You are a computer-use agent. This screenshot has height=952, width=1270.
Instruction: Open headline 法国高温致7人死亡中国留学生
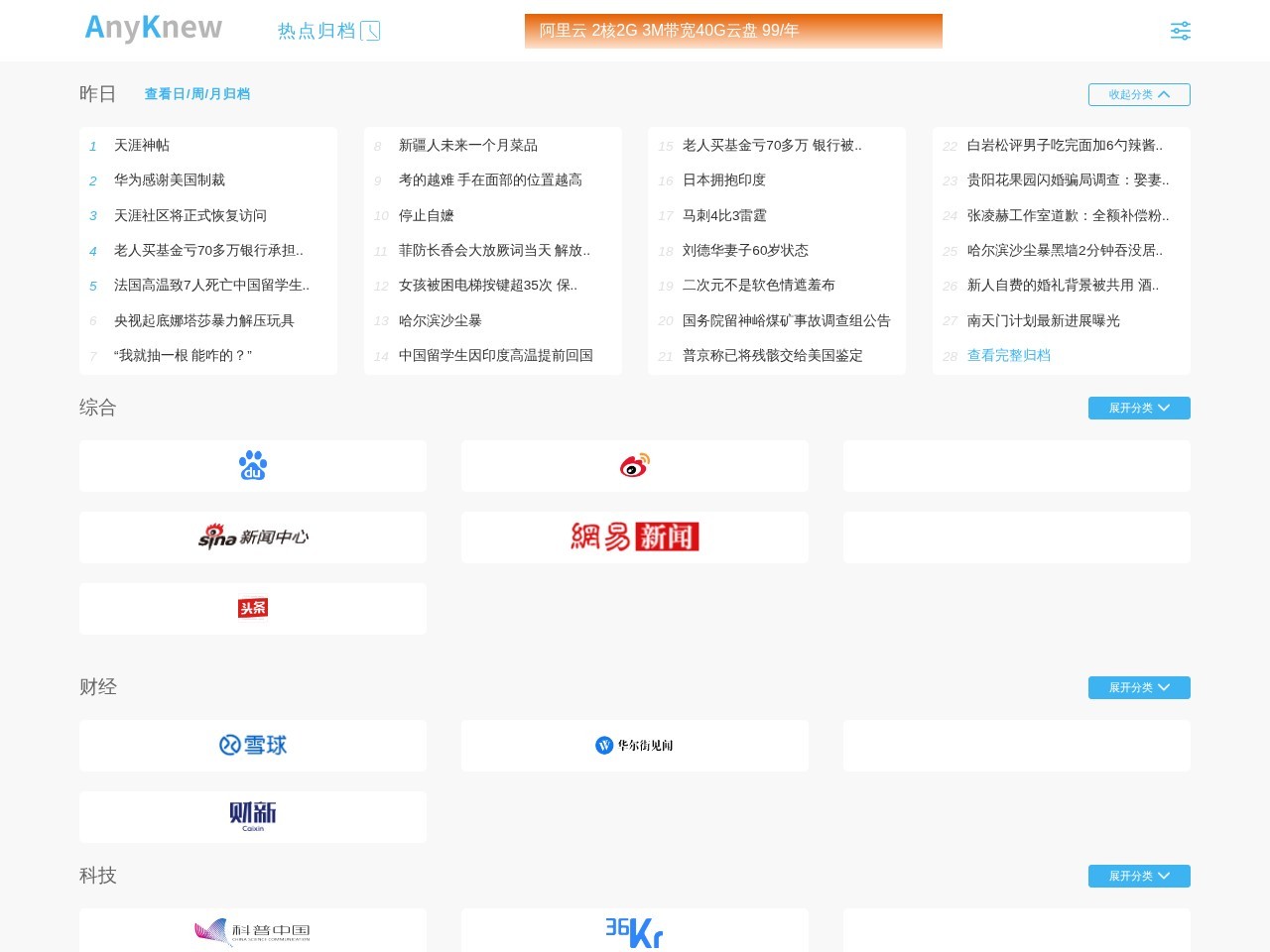click(211, 285)
